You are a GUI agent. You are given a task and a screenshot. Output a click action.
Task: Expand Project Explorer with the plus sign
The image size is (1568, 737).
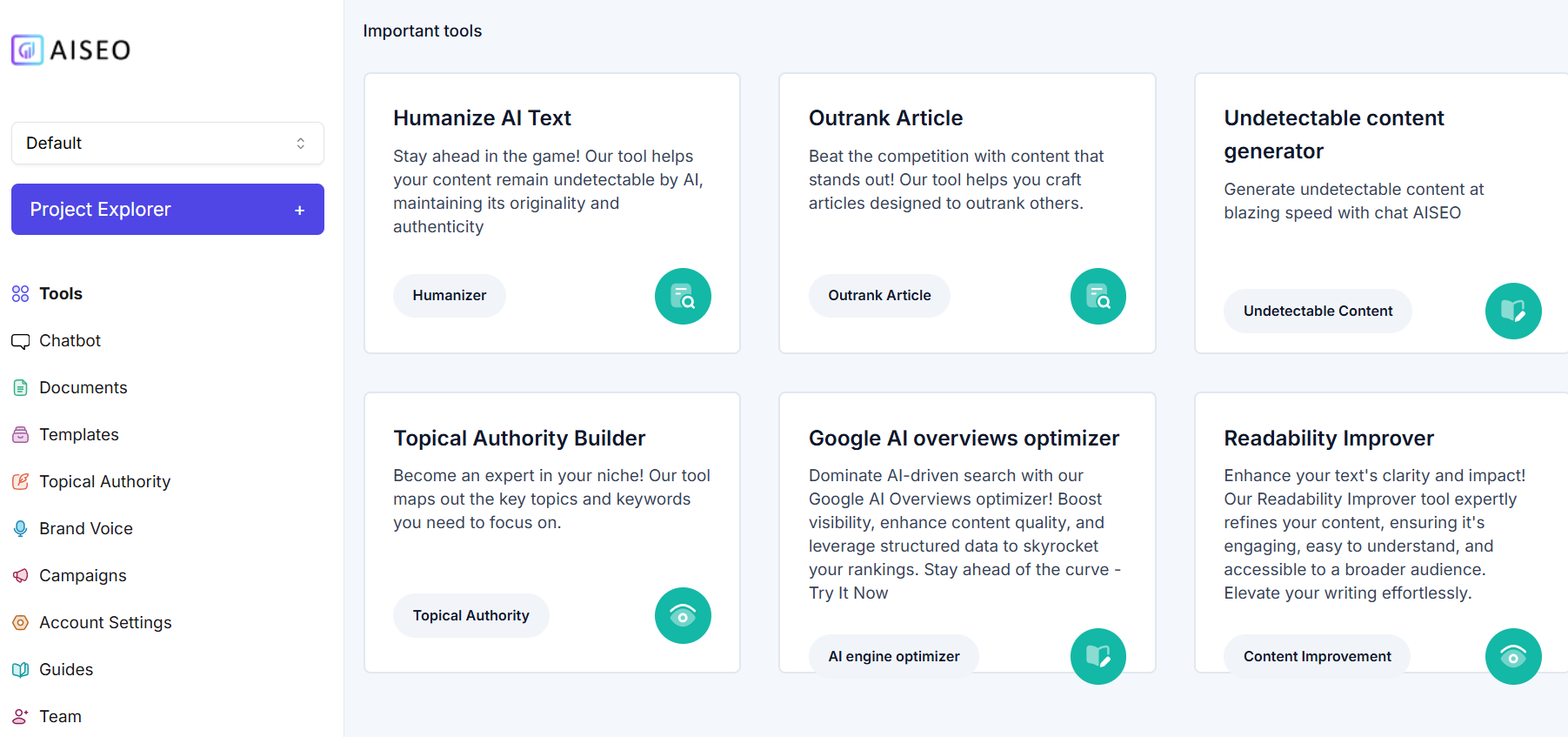299,210
